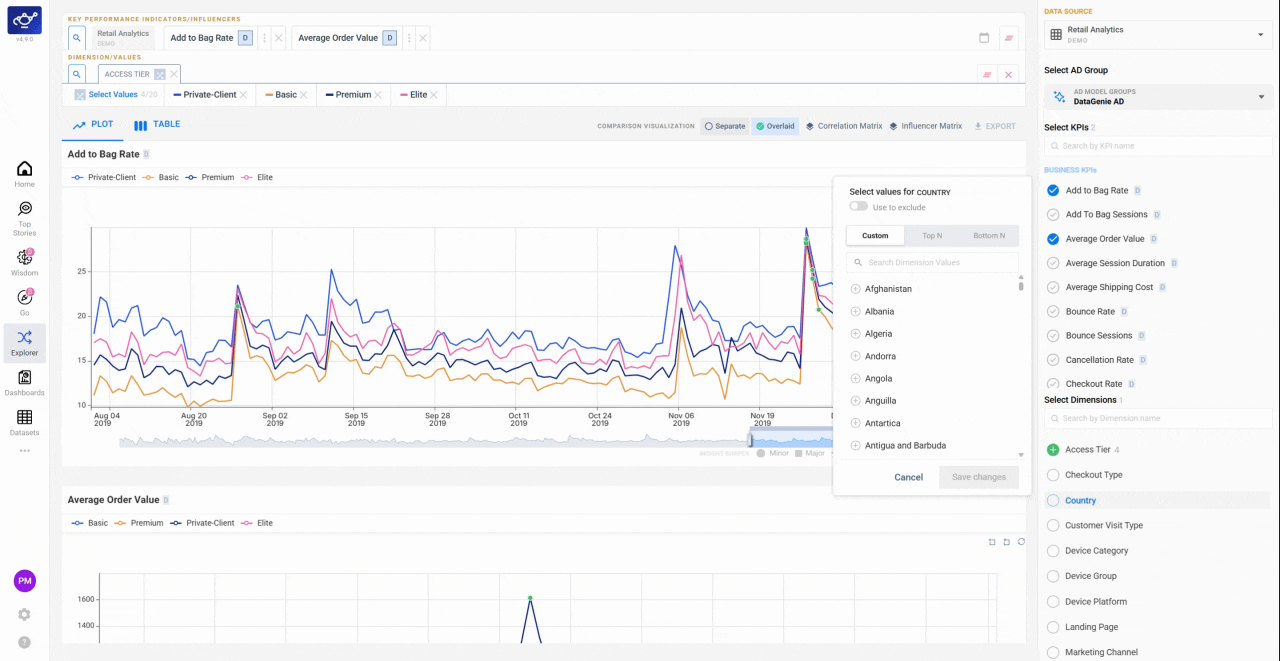Open settings gear in sidebar
Viewport: 1280px width, 661px height.
tap(24, 614)
